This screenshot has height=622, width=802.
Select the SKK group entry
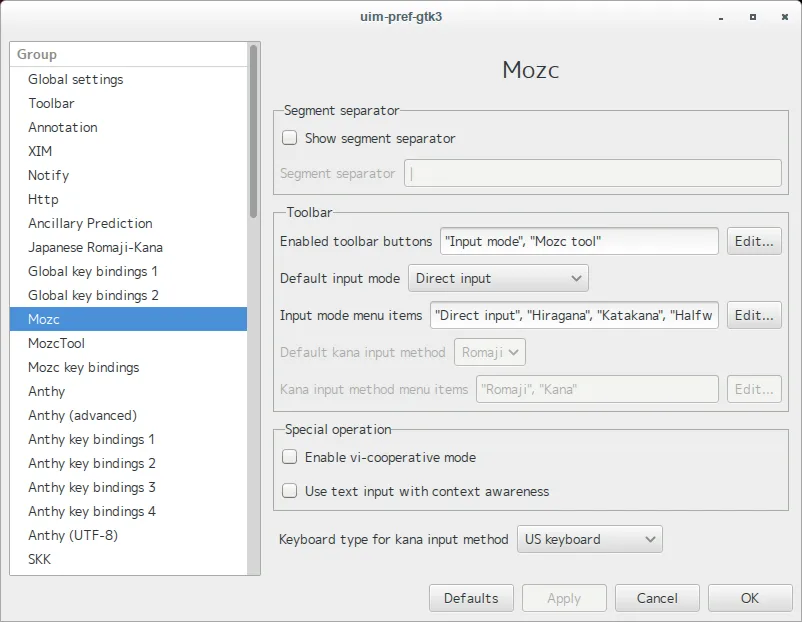(40, 560)
